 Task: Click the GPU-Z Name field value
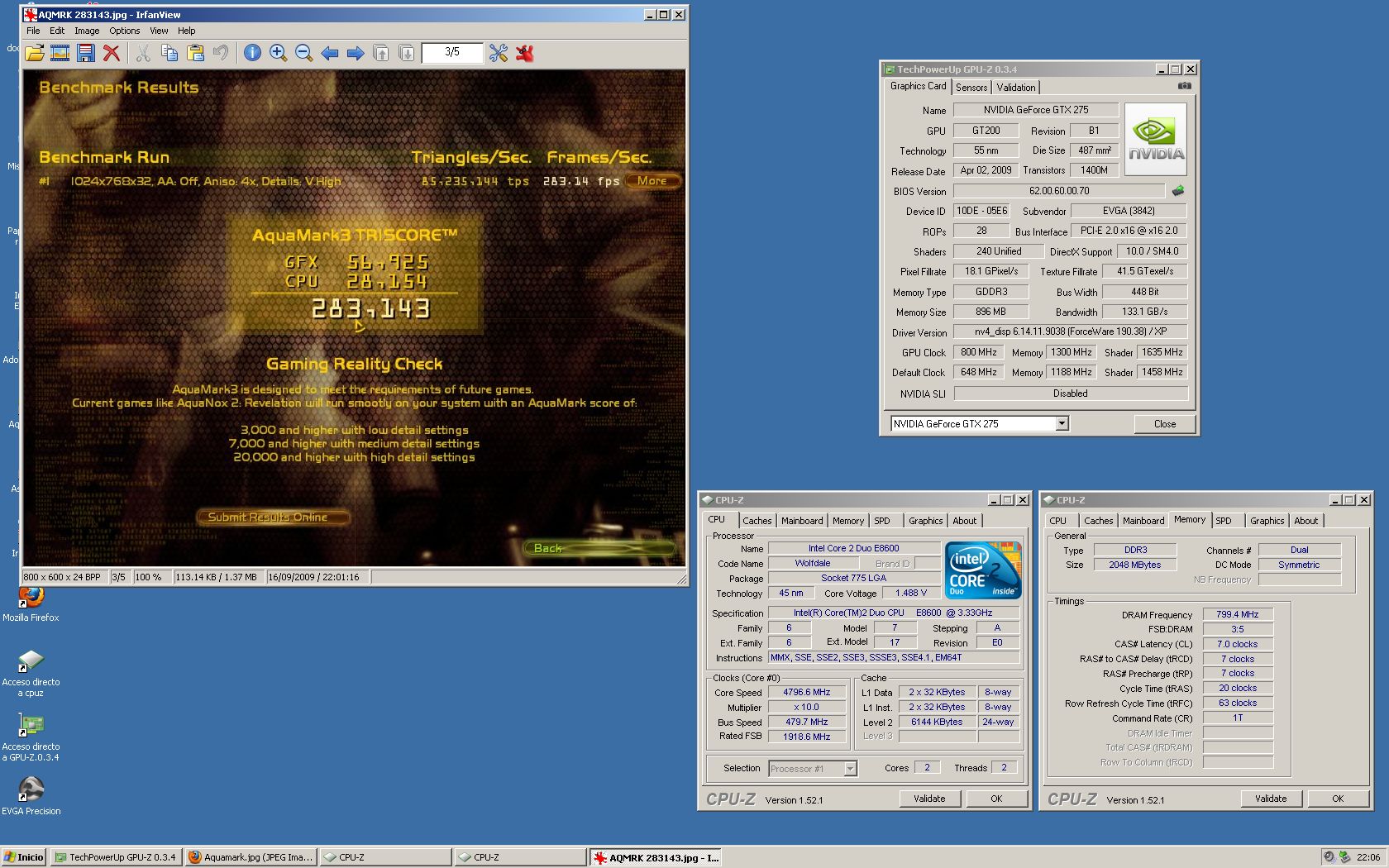tap(1036, 110)
